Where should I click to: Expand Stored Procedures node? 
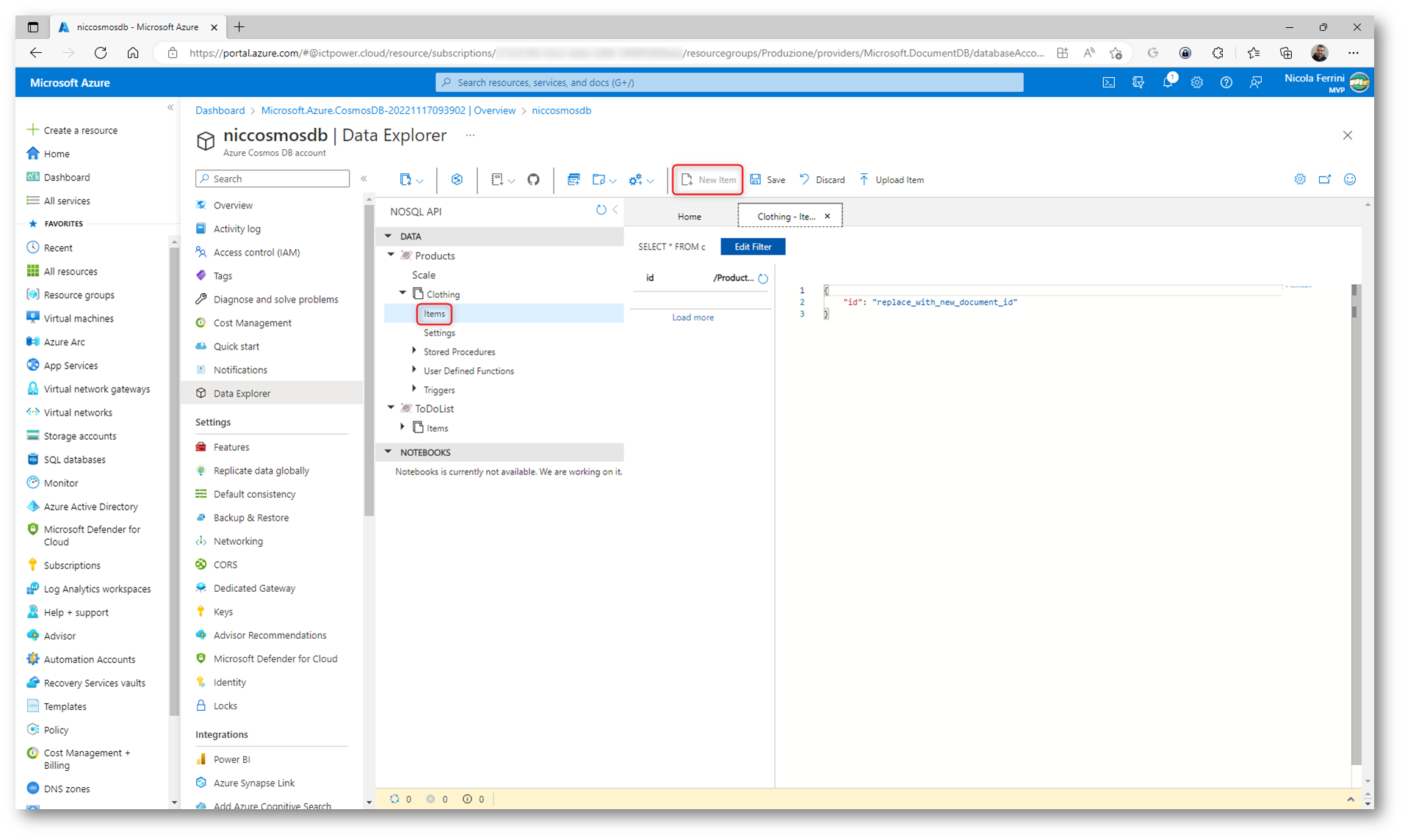pos(414,352)
